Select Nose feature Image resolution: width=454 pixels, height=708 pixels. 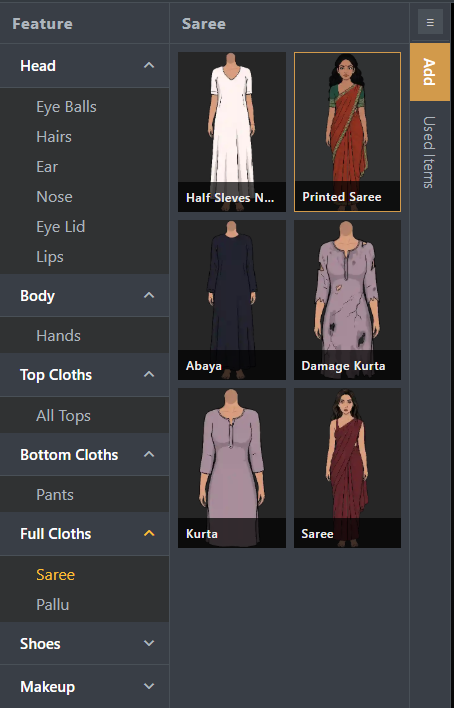click(54, 197)
